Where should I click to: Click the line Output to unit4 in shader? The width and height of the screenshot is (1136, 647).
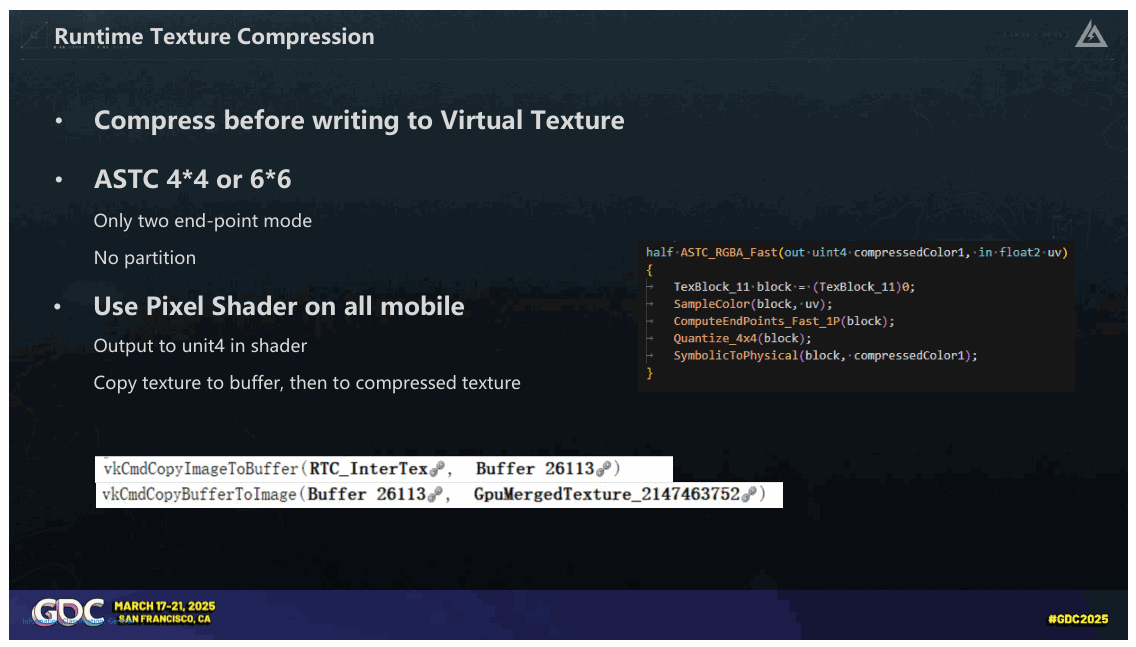point(200,346)
